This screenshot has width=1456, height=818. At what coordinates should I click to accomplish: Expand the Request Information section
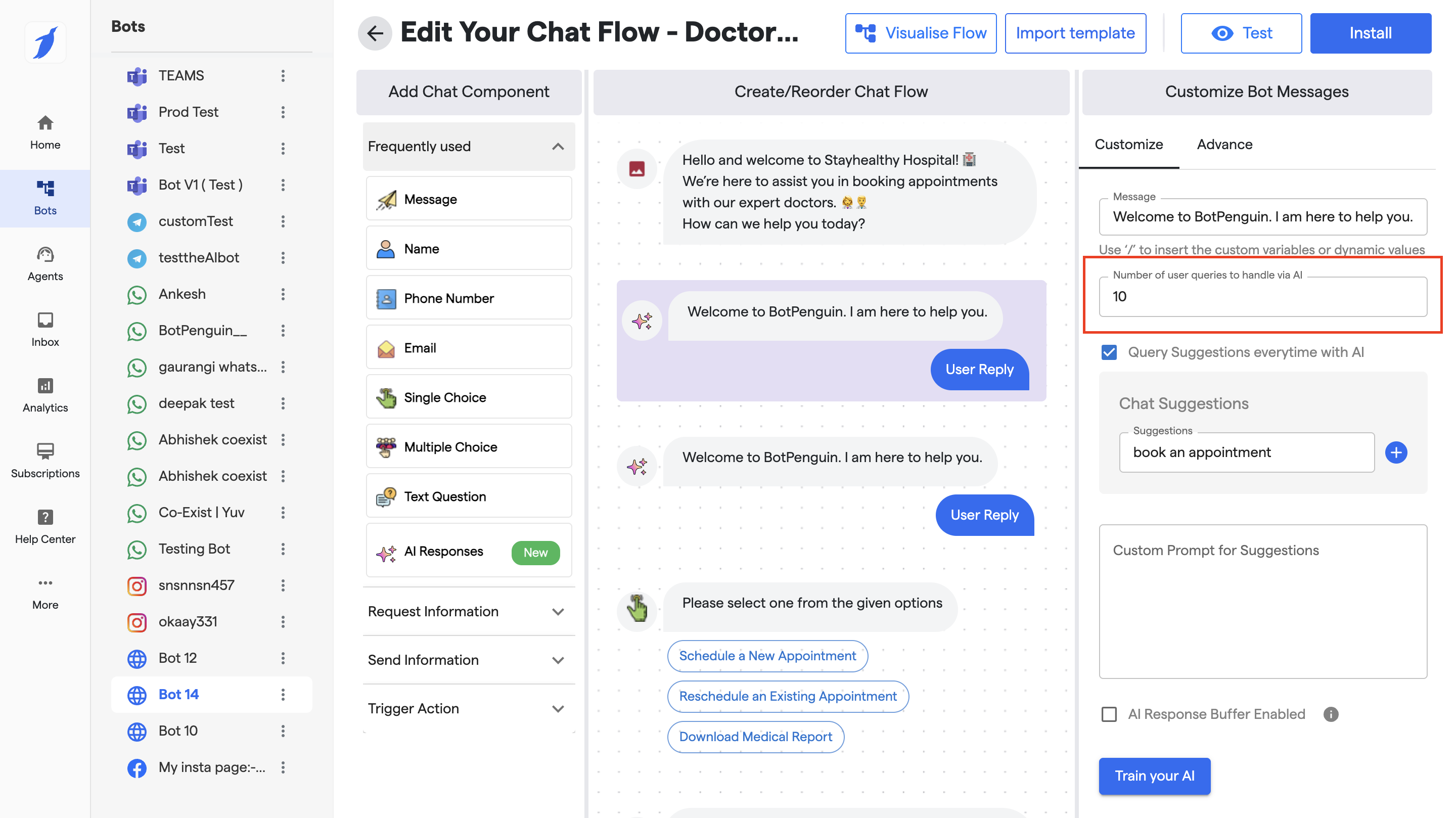point(557,612)
